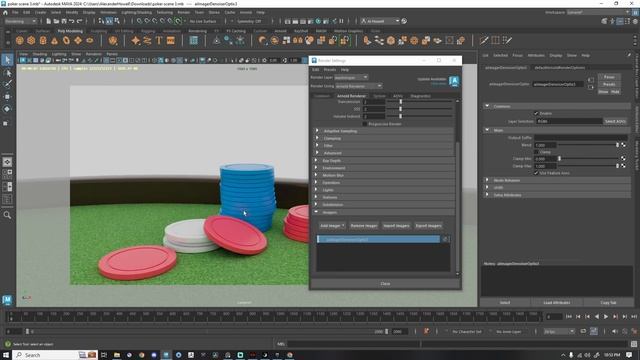Click the Layer Selection input field

point(569,121)
